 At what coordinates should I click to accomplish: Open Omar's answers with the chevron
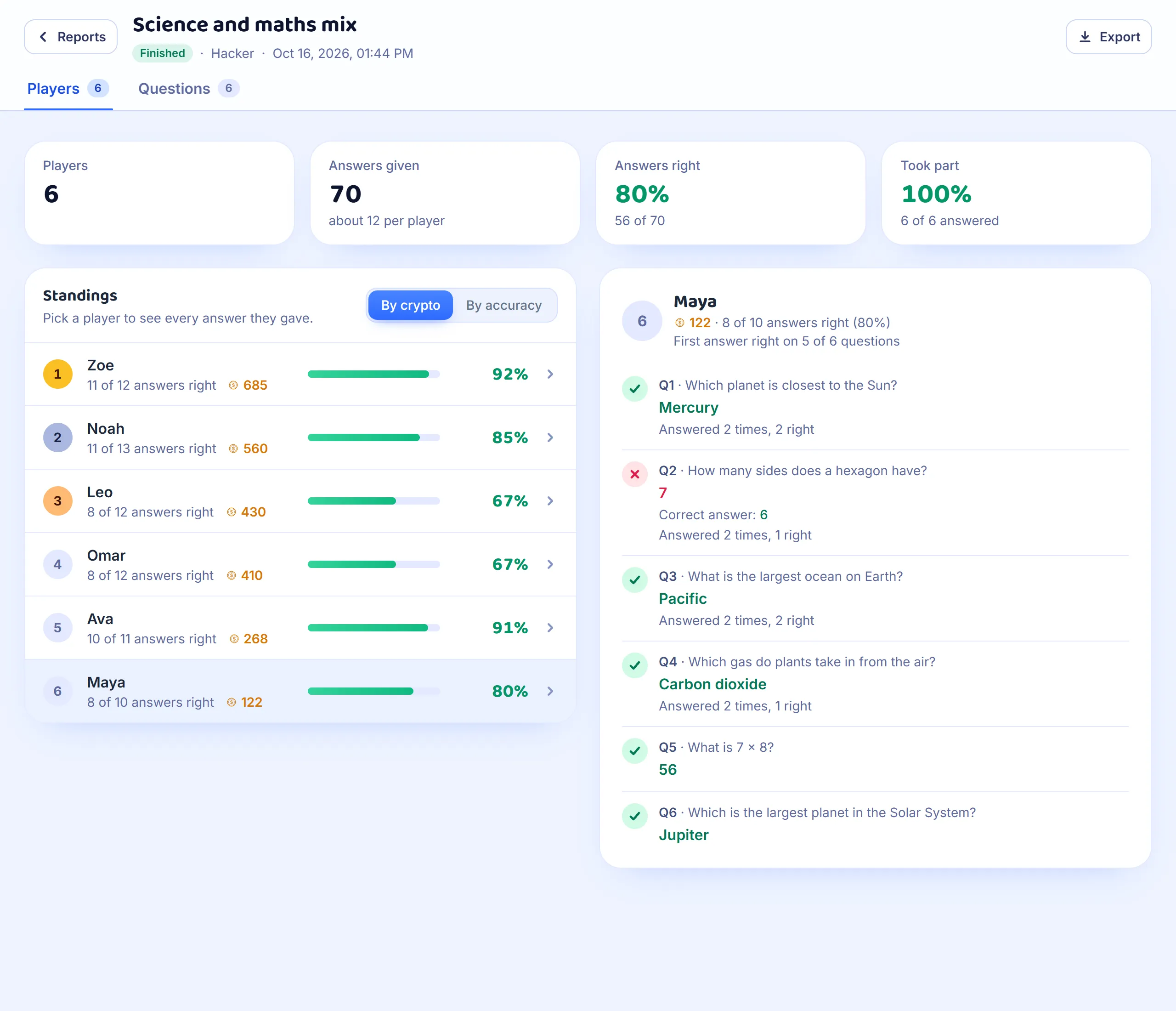coord(550,564)
